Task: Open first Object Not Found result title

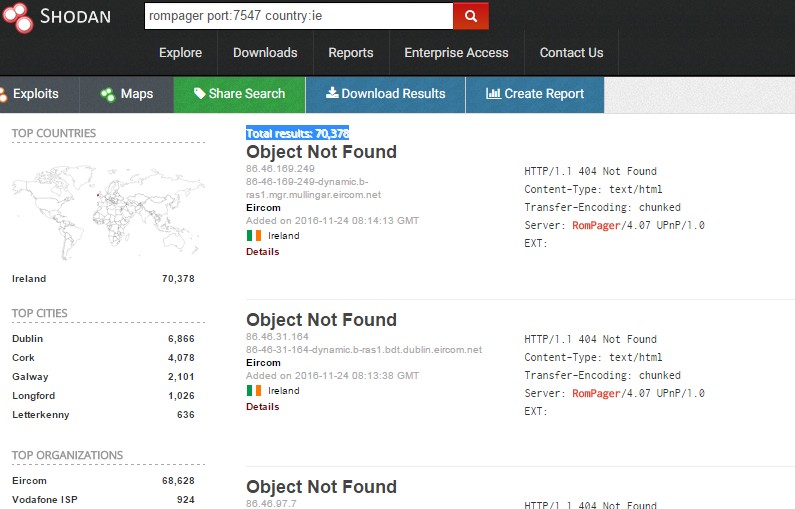Action: click(x=321, y=152)
